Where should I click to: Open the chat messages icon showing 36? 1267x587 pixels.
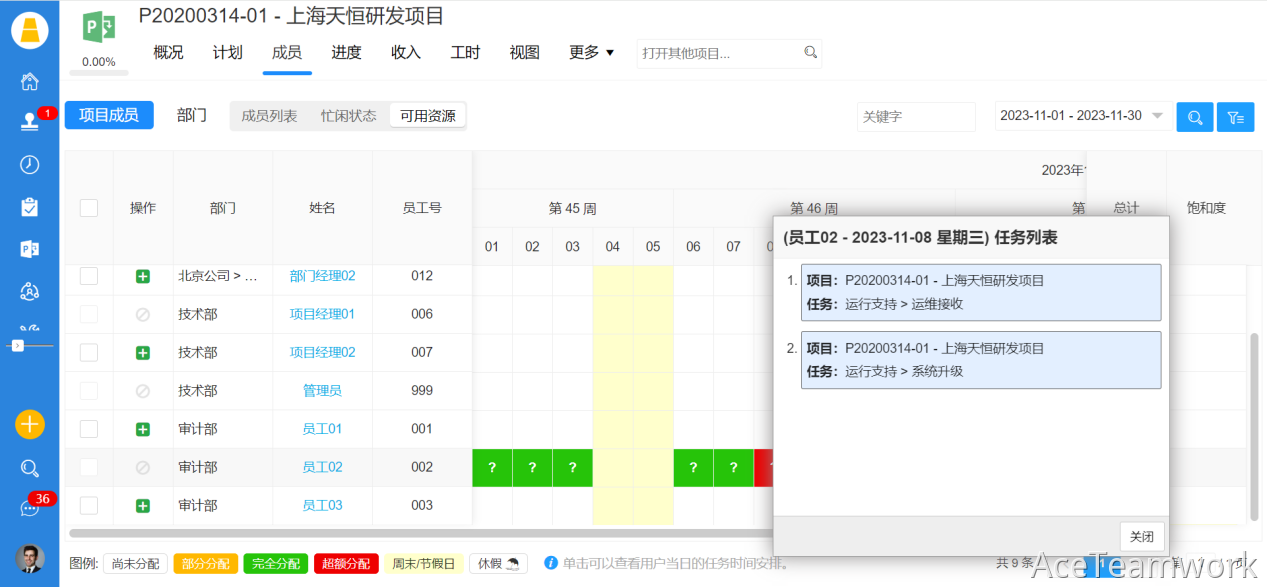(x=30, y=508)
